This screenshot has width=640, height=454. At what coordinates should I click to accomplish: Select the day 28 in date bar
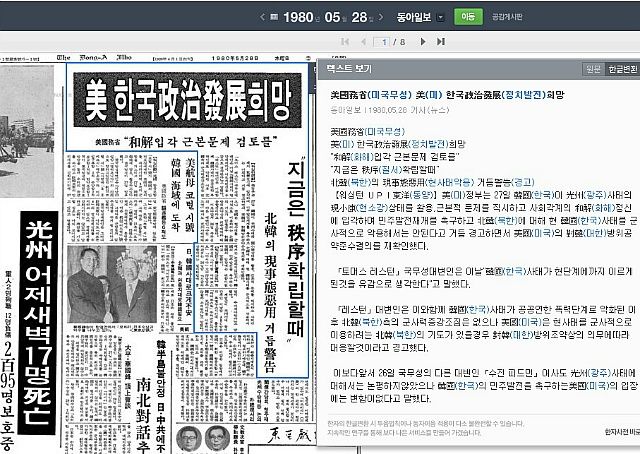click(x=359, y=17)
